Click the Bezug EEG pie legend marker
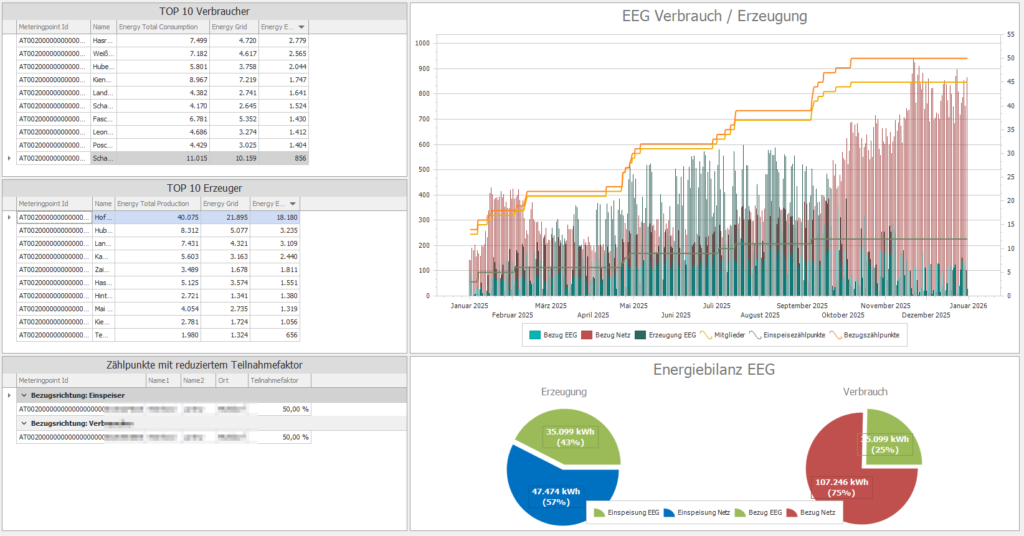 pyautogui.click(x=740, y=513)
